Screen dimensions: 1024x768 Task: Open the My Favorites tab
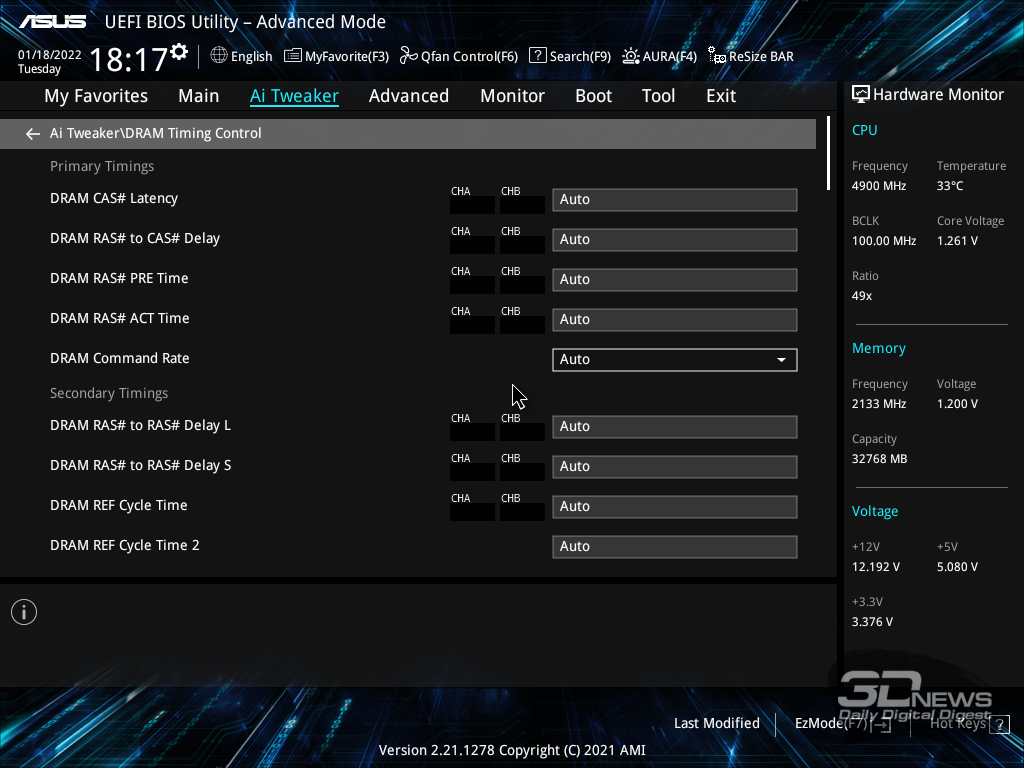(96, 96)
